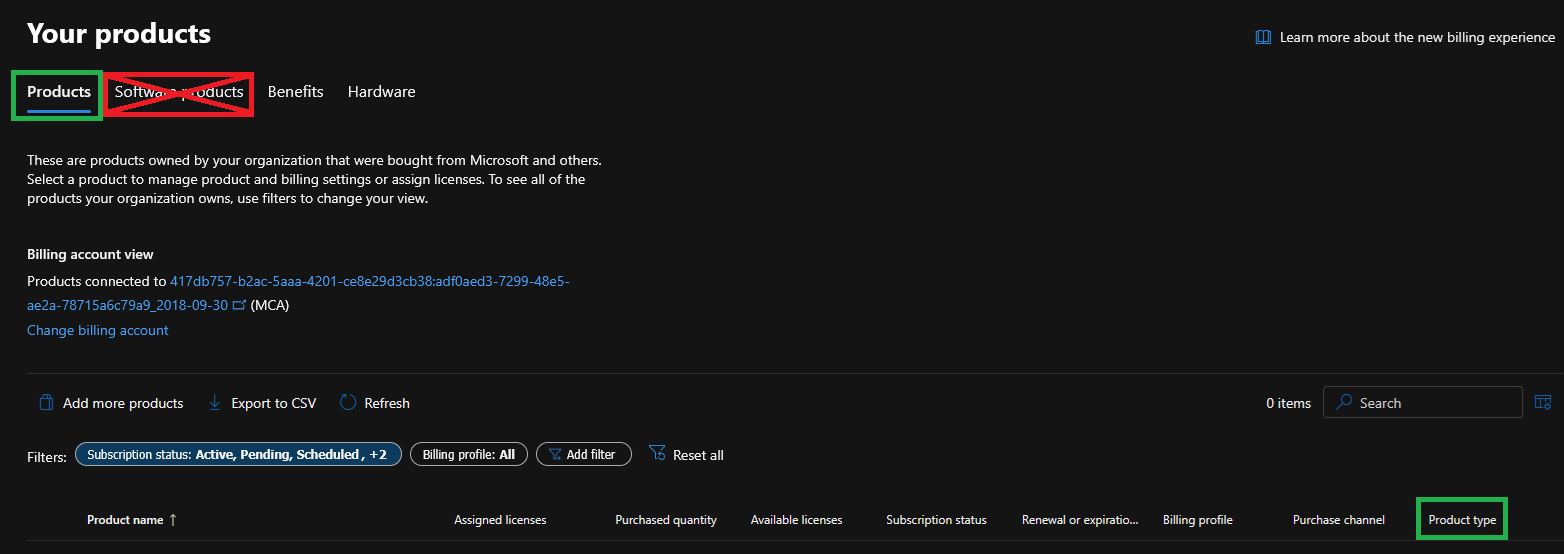Click the book icon beside Learn more

1263,37
